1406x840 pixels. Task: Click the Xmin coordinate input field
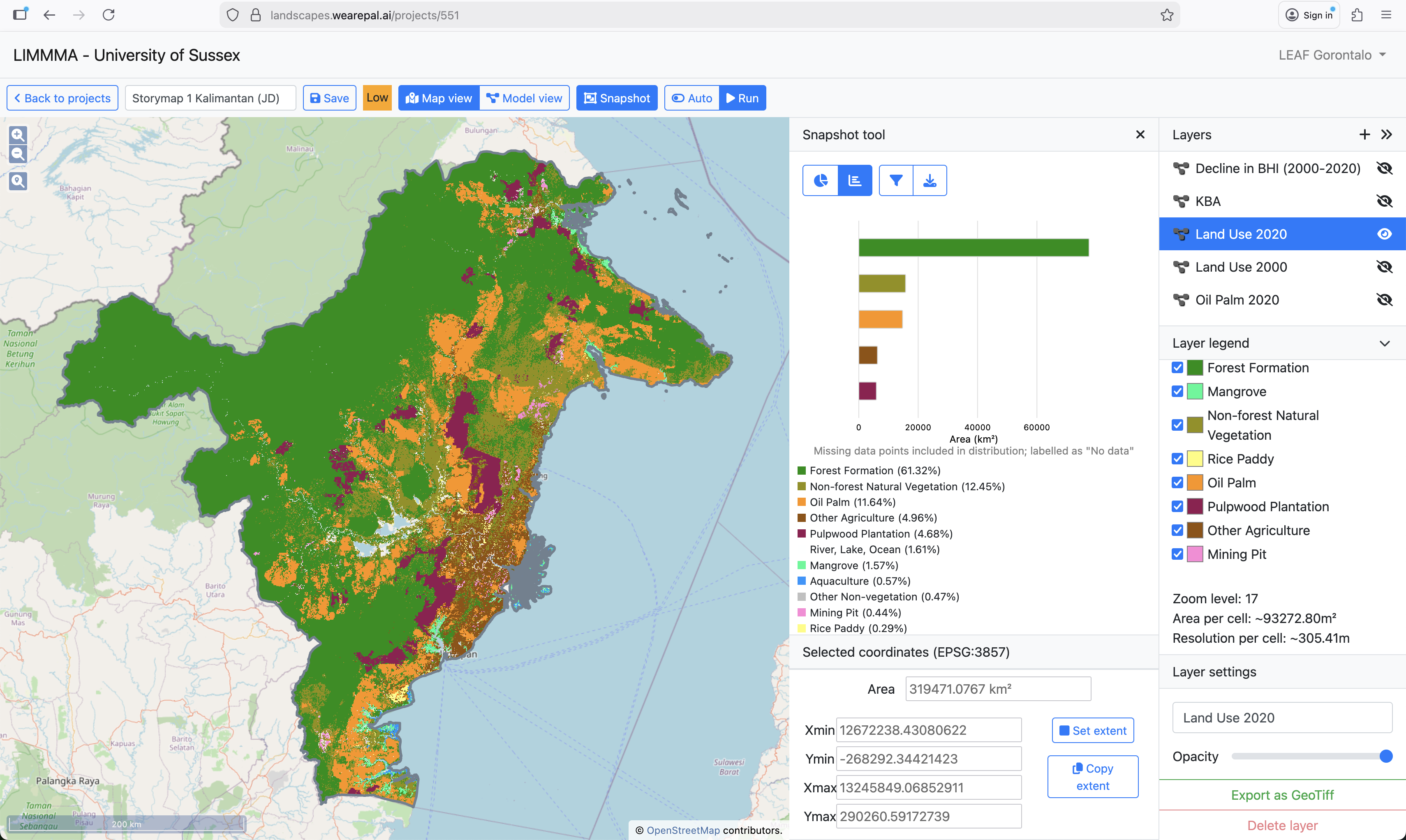pos(929,730)
